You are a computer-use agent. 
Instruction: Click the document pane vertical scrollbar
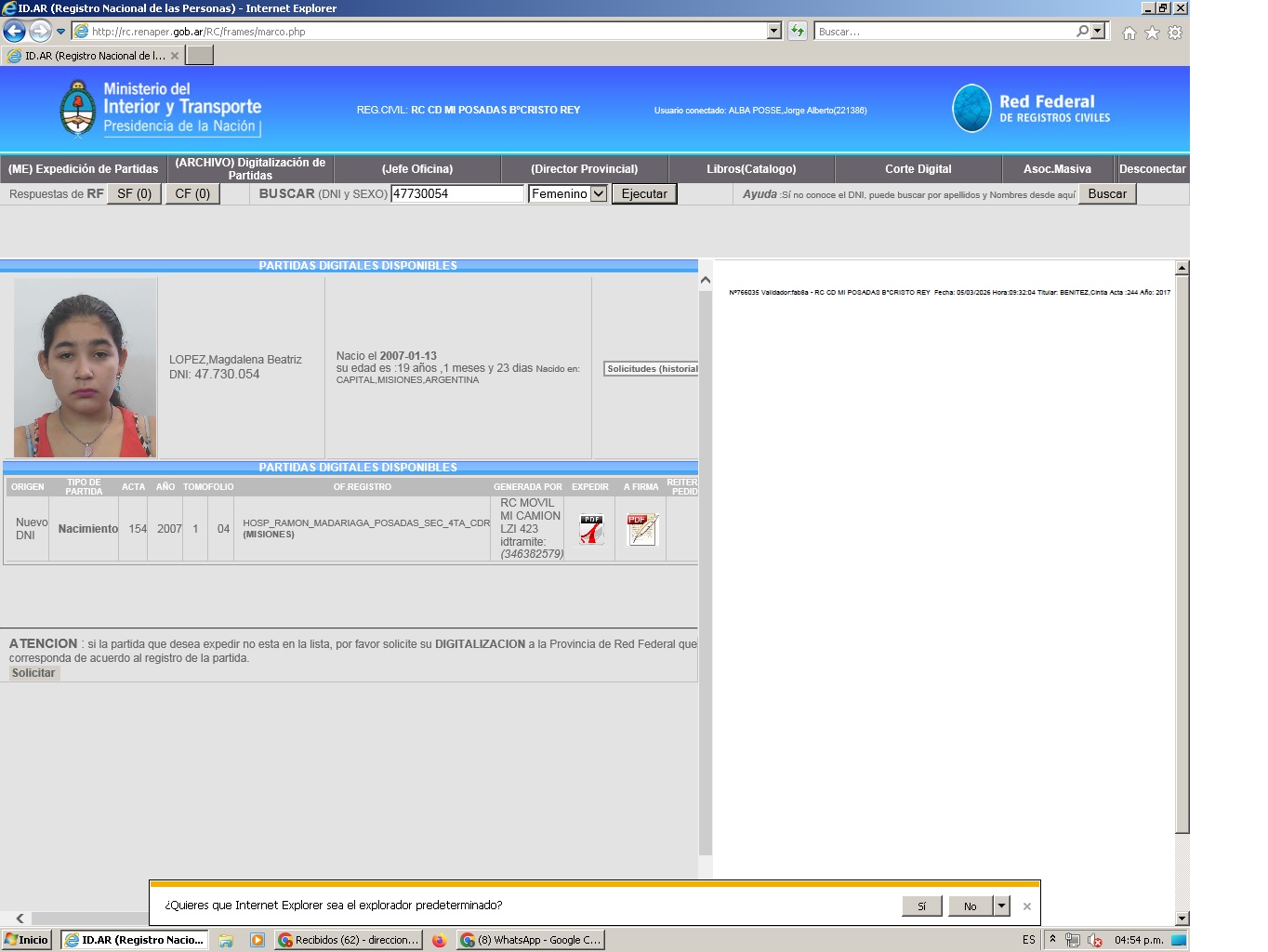tap(1182, 558)
